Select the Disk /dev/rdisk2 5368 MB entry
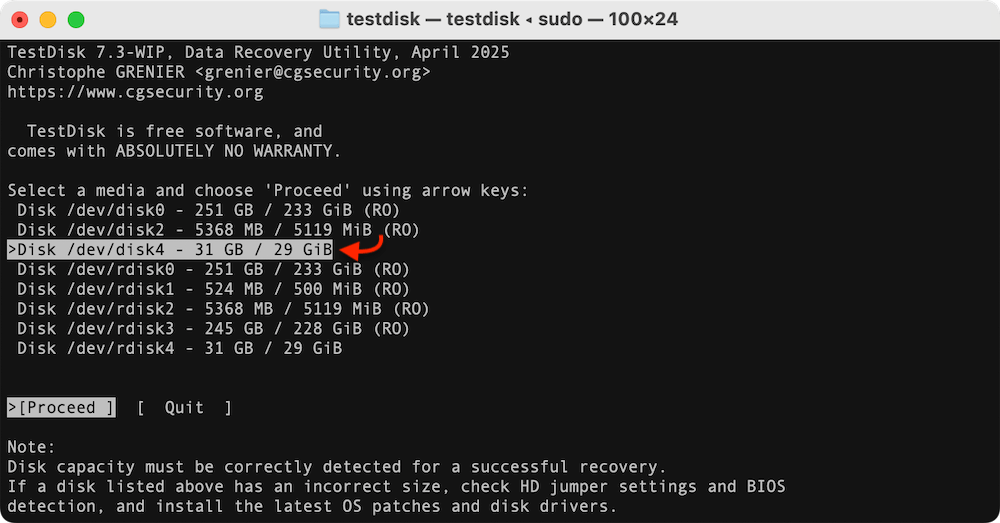This screenshot has width=1000, height=523. tap(223, 309)
